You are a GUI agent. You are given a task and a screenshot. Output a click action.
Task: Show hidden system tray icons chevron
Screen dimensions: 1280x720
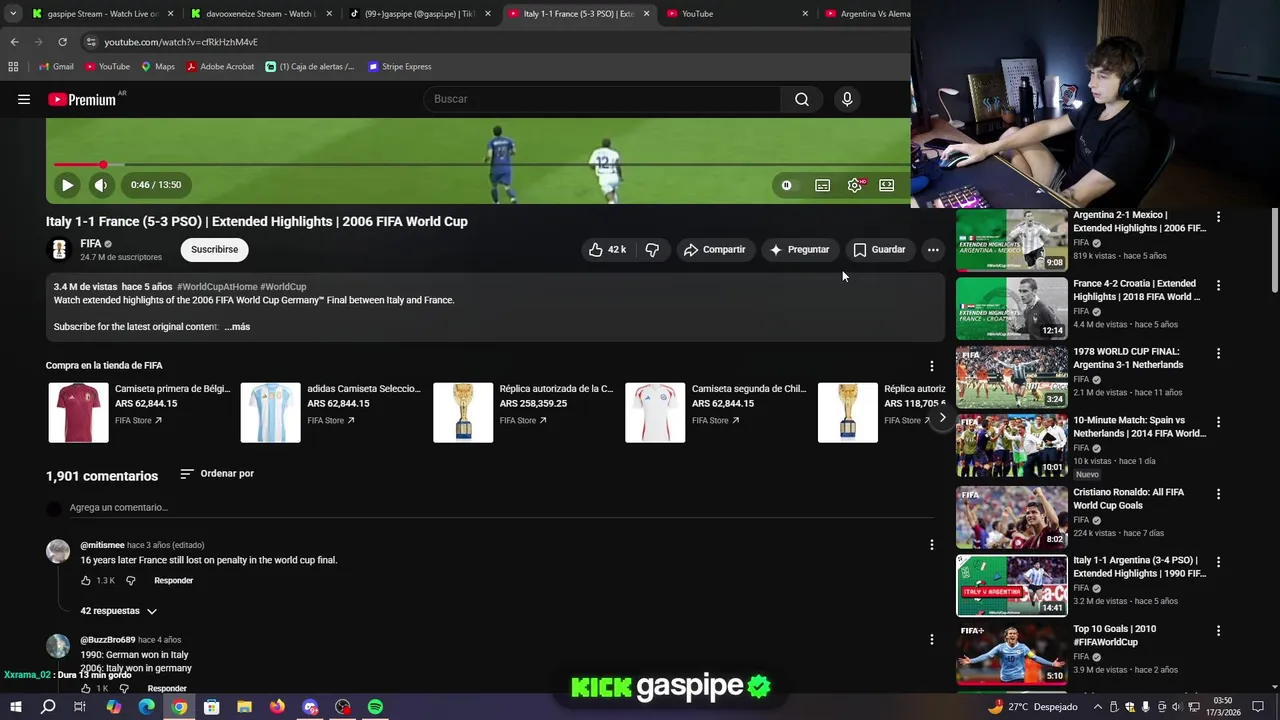[1099, 707]
